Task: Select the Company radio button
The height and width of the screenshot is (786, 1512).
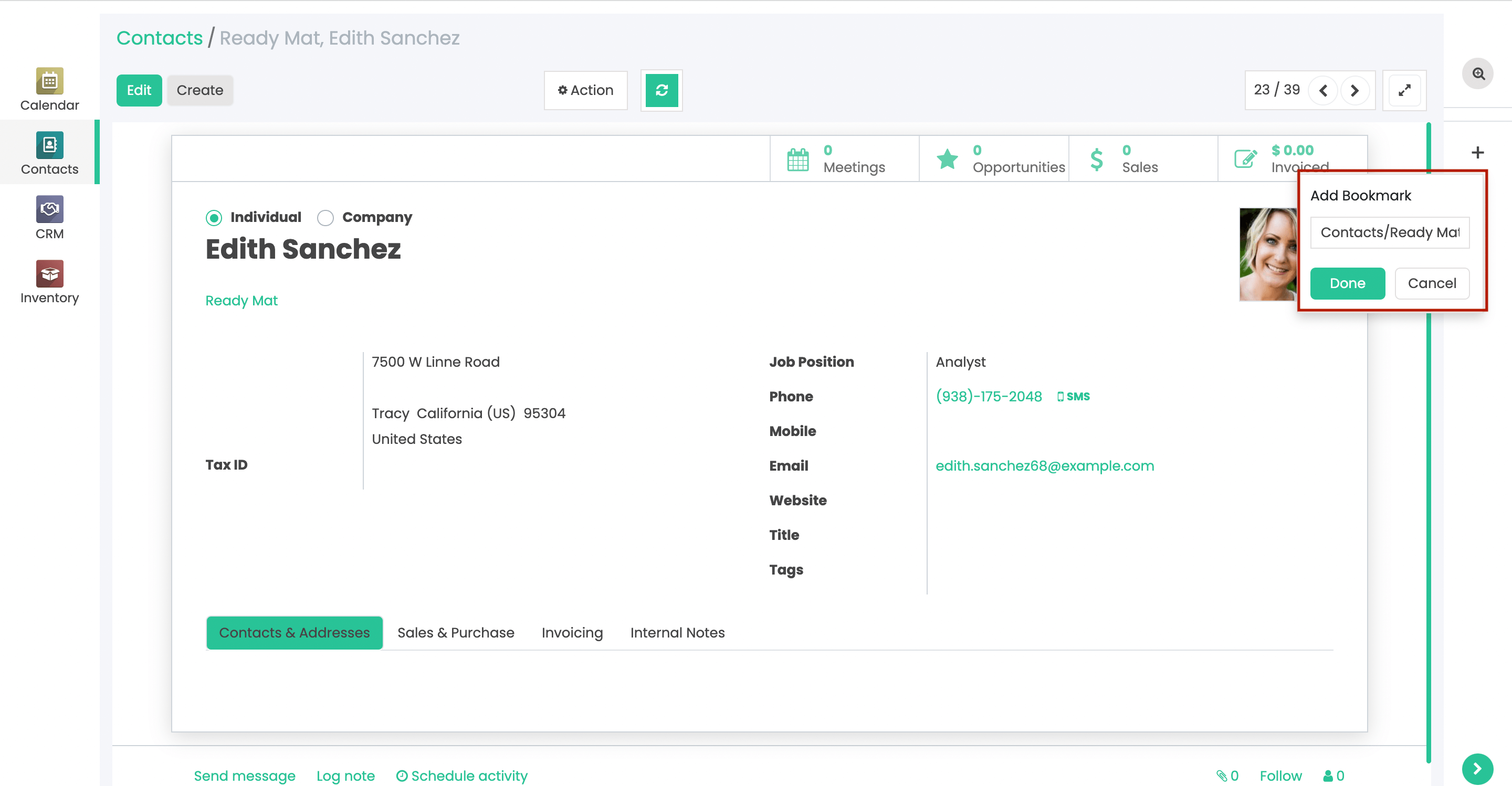Action: [325, 218]
